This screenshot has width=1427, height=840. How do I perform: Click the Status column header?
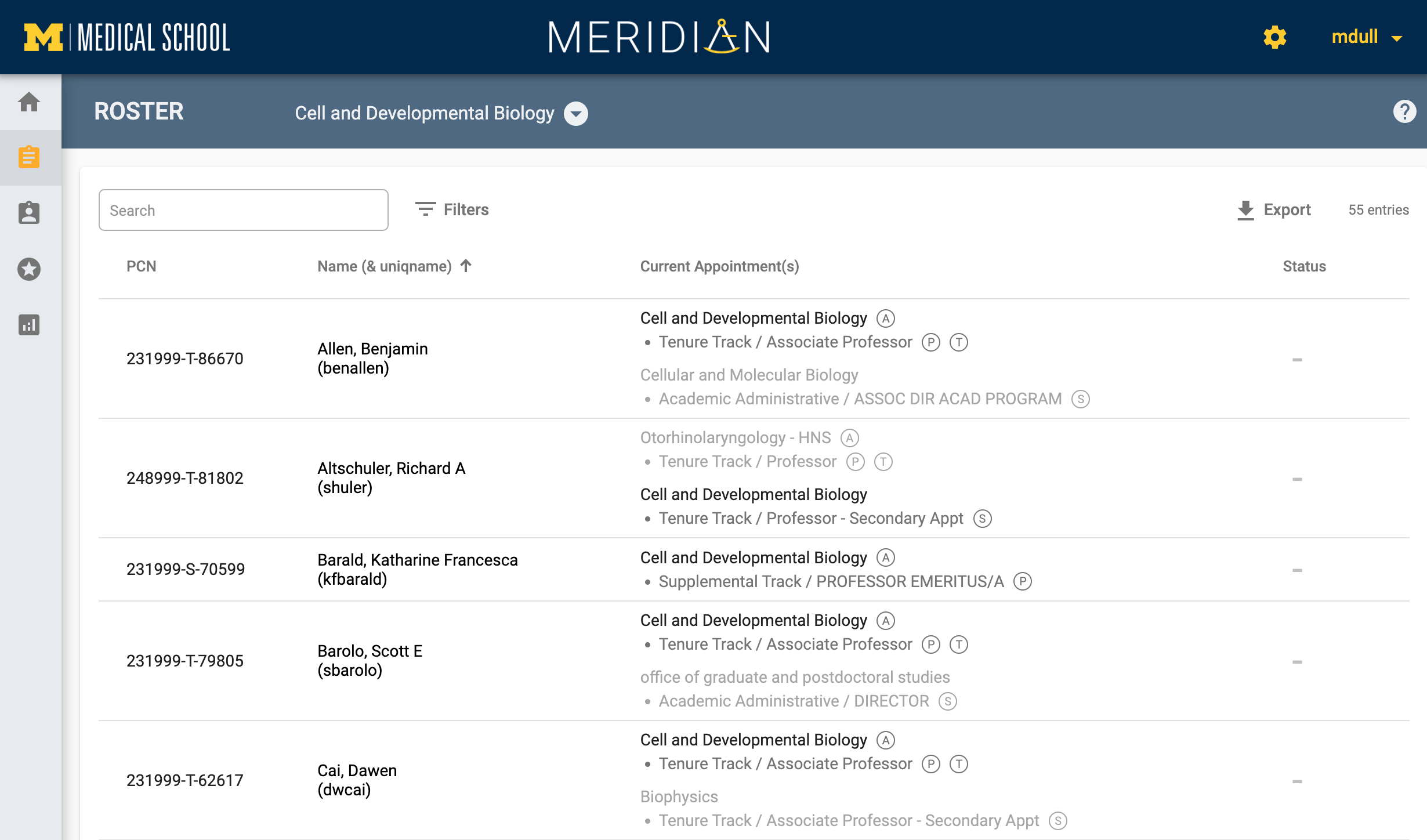(x=1304, y=266)
